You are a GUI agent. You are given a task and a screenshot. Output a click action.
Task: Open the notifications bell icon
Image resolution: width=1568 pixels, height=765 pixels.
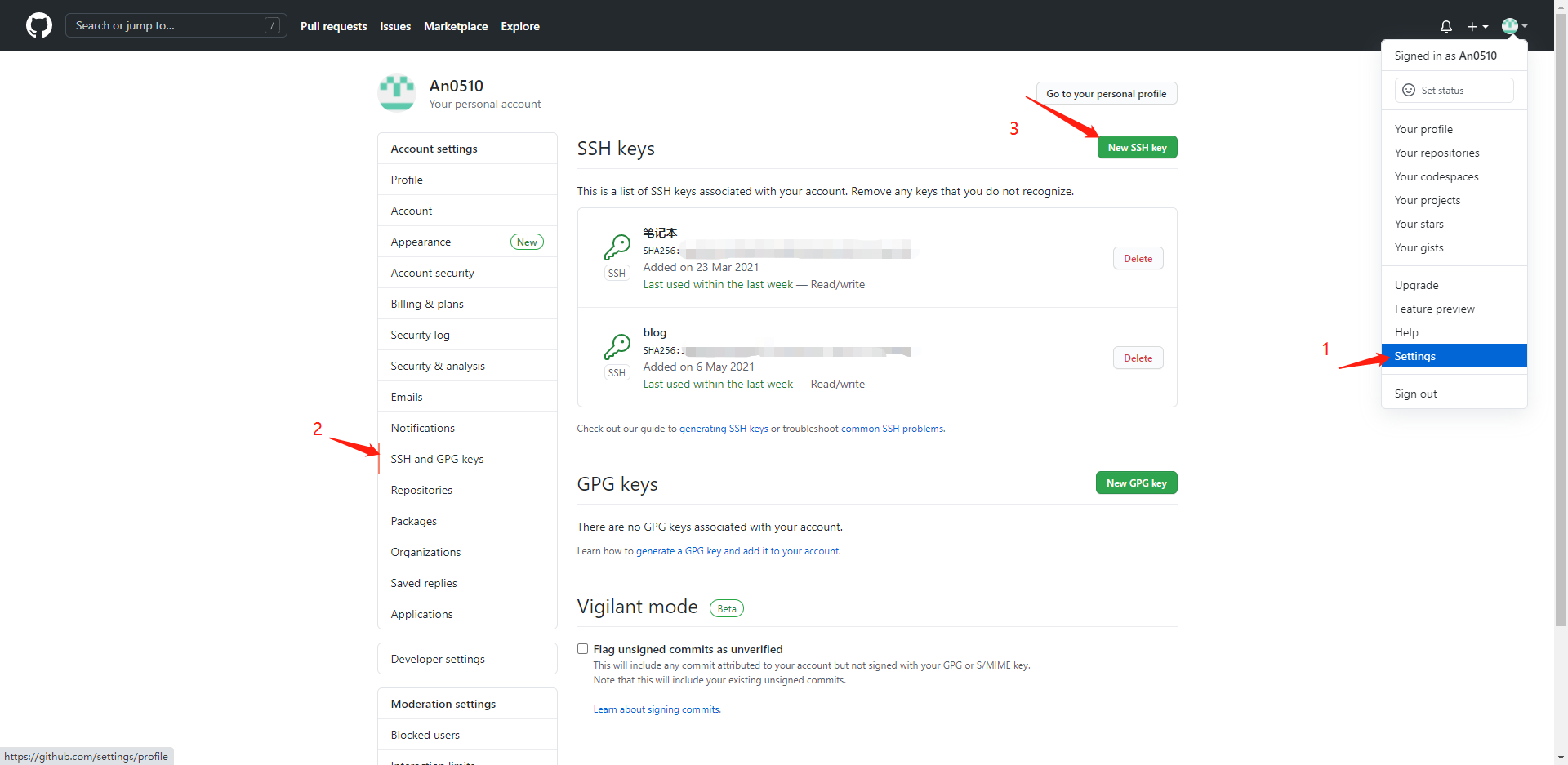[1445, 26]
